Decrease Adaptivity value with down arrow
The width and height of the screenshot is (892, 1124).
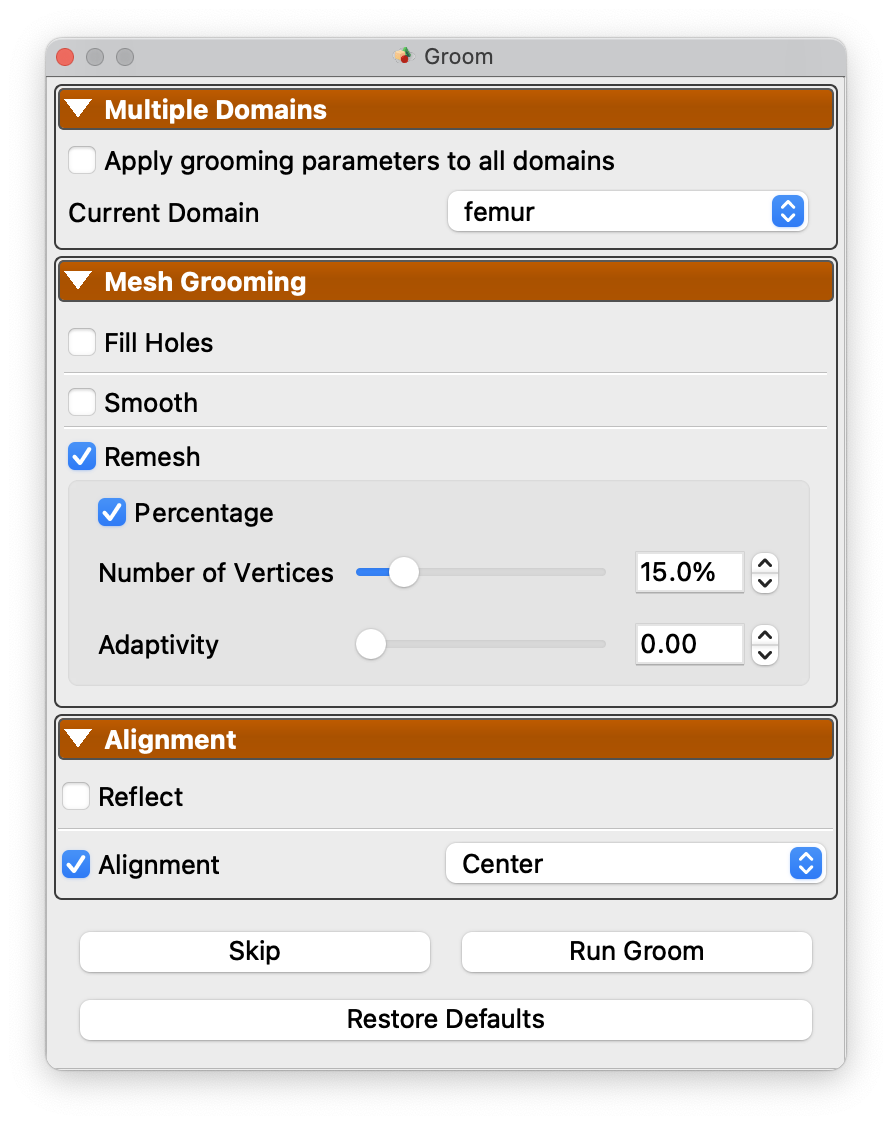coord(765,654)
